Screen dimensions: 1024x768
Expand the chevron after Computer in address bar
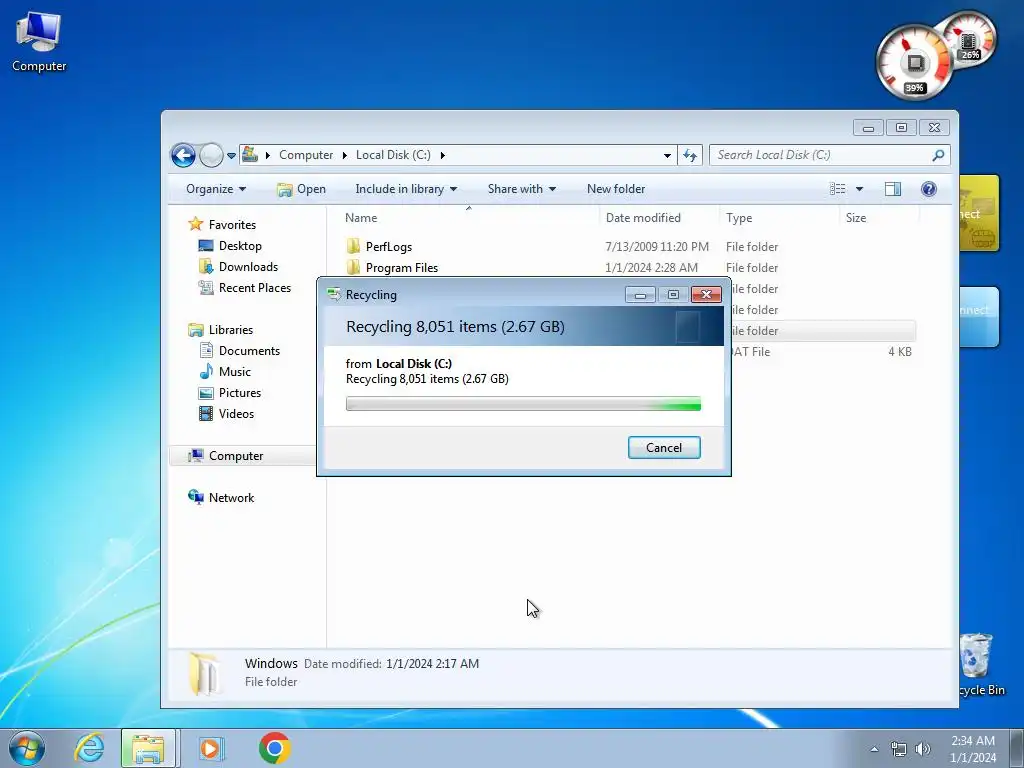(344, 155)
